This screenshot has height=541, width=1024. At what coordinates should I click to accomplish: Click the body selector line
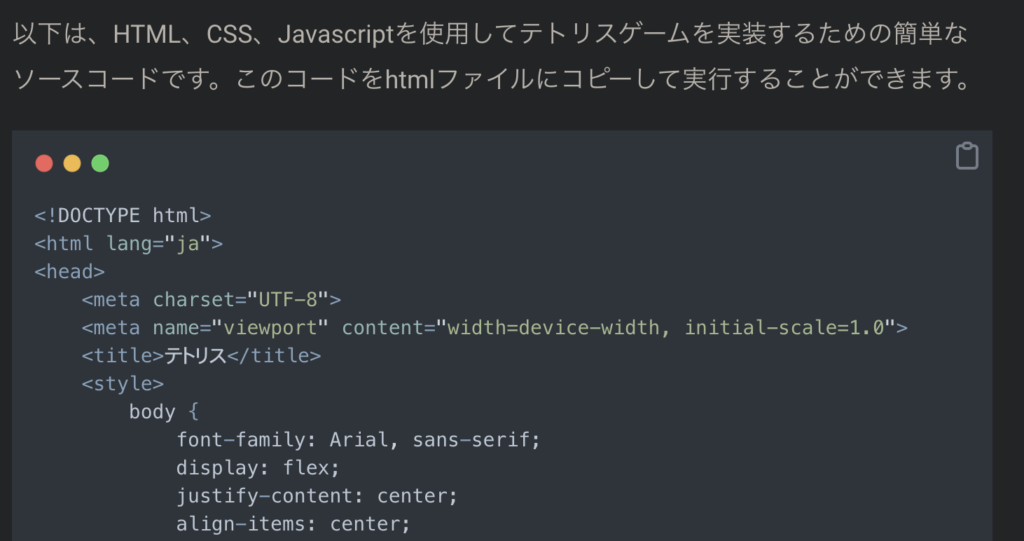164,412
